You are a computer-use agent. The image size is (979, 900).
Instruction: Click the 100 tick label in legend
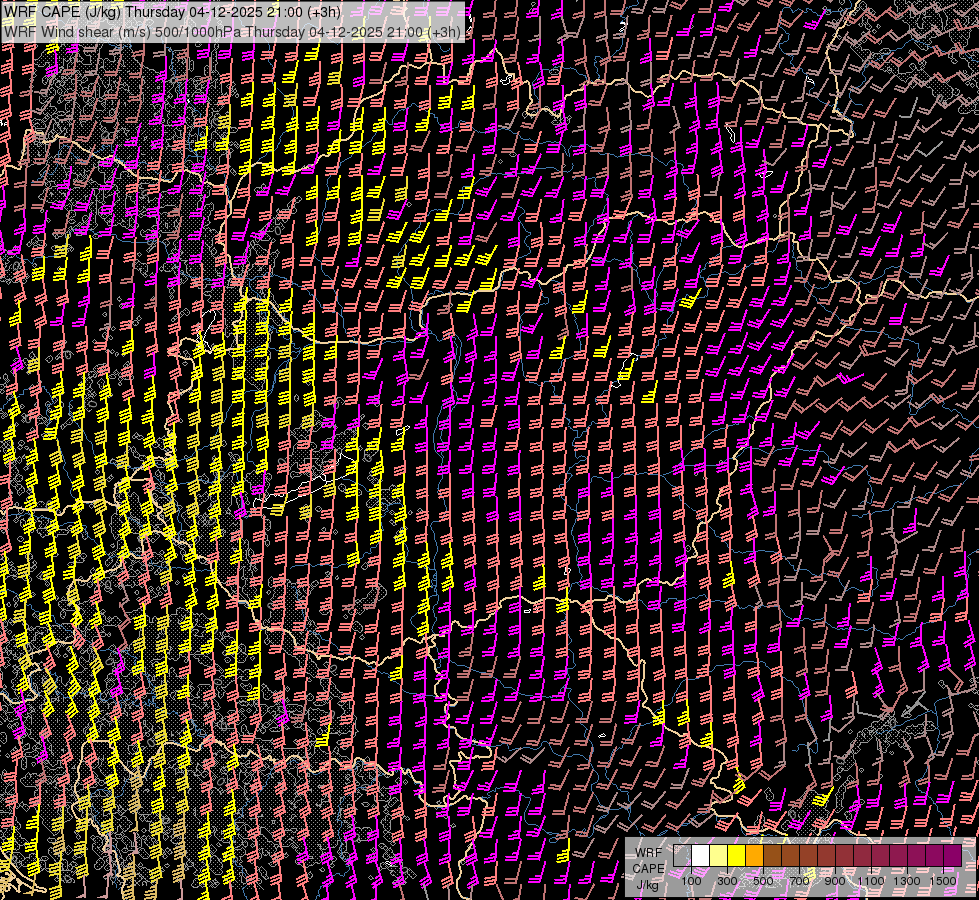[x=691, y=881]
